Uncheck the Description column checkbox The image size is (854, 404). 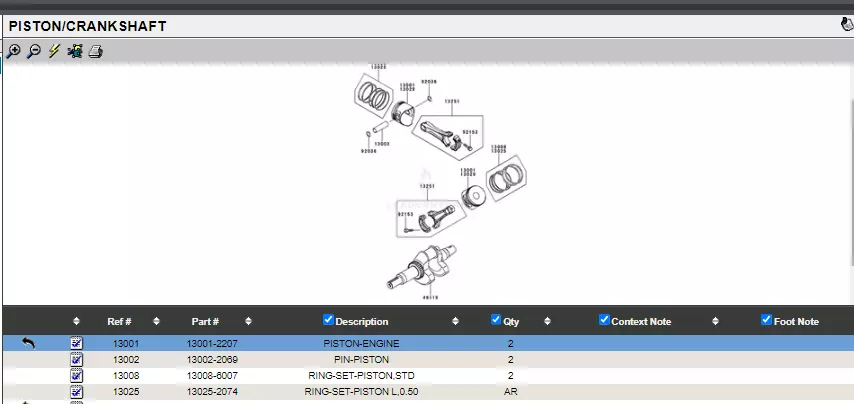pyautogui.click(x=328, y=320)
